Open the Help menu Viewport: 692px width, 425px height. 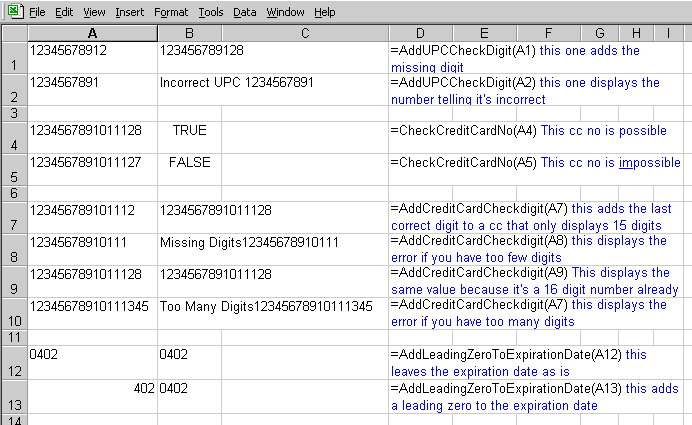click(x=325, y=12)
